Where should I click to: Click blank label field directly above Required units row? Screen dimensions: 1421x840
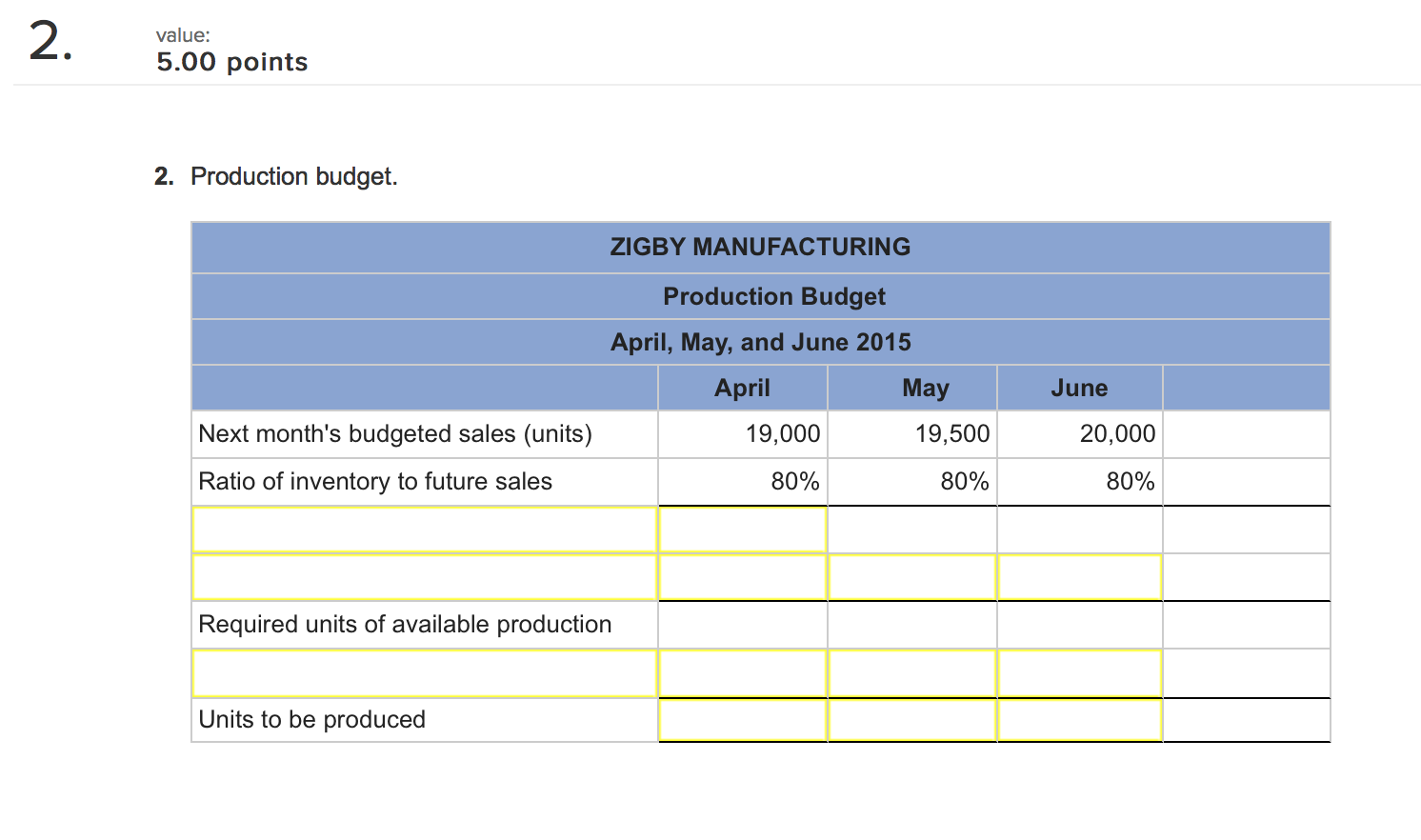(x=424, y=577)
